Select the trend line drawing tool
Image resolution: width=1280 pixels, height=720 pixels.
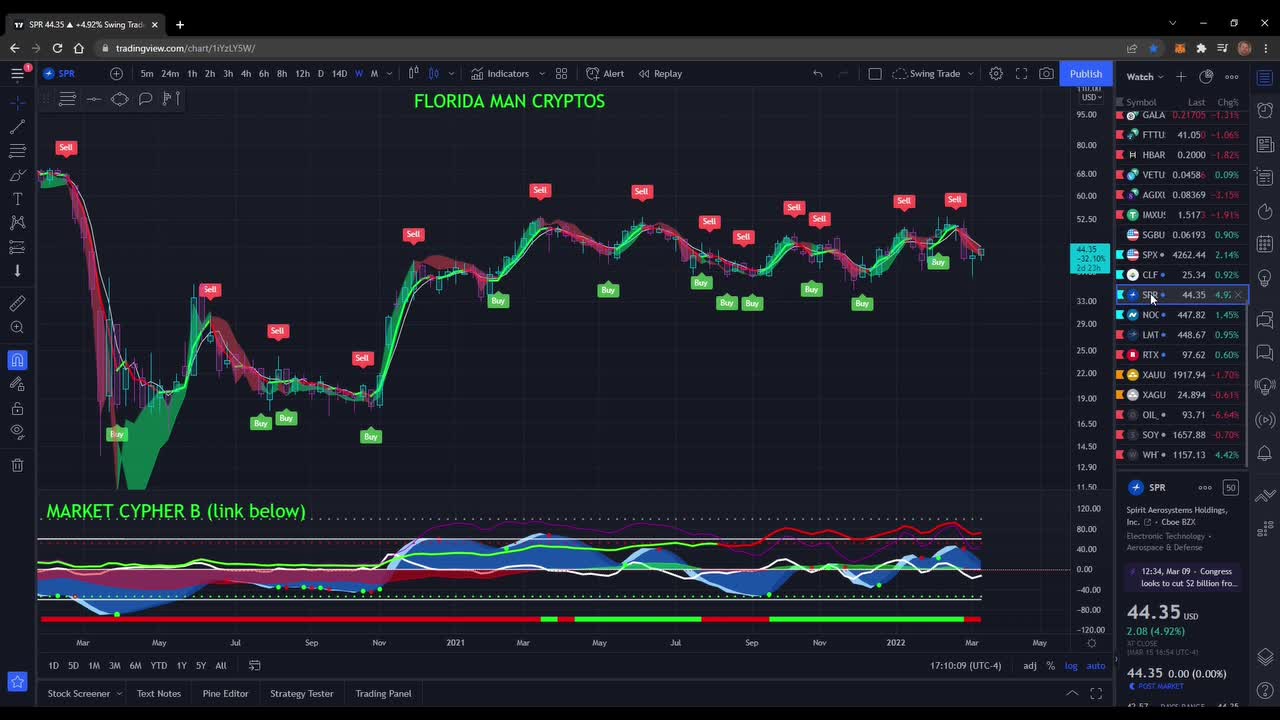[17, 127]
